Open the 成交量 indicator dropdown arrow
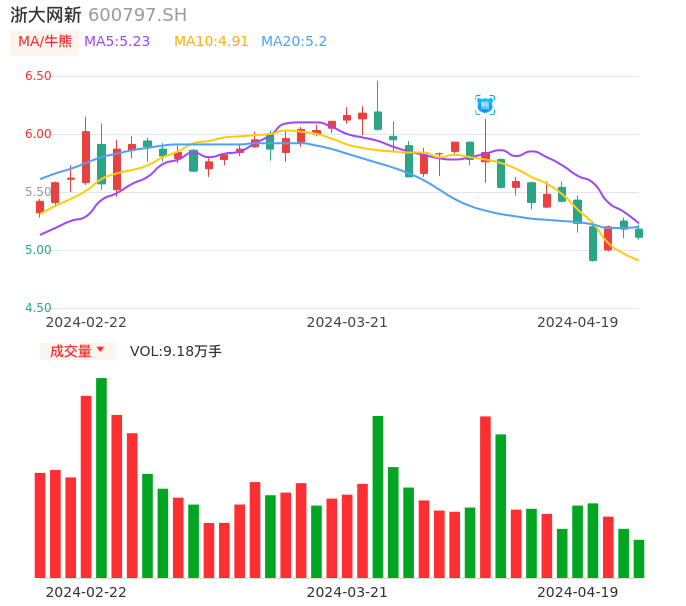The image size is (686, 606). pos(100,350)
